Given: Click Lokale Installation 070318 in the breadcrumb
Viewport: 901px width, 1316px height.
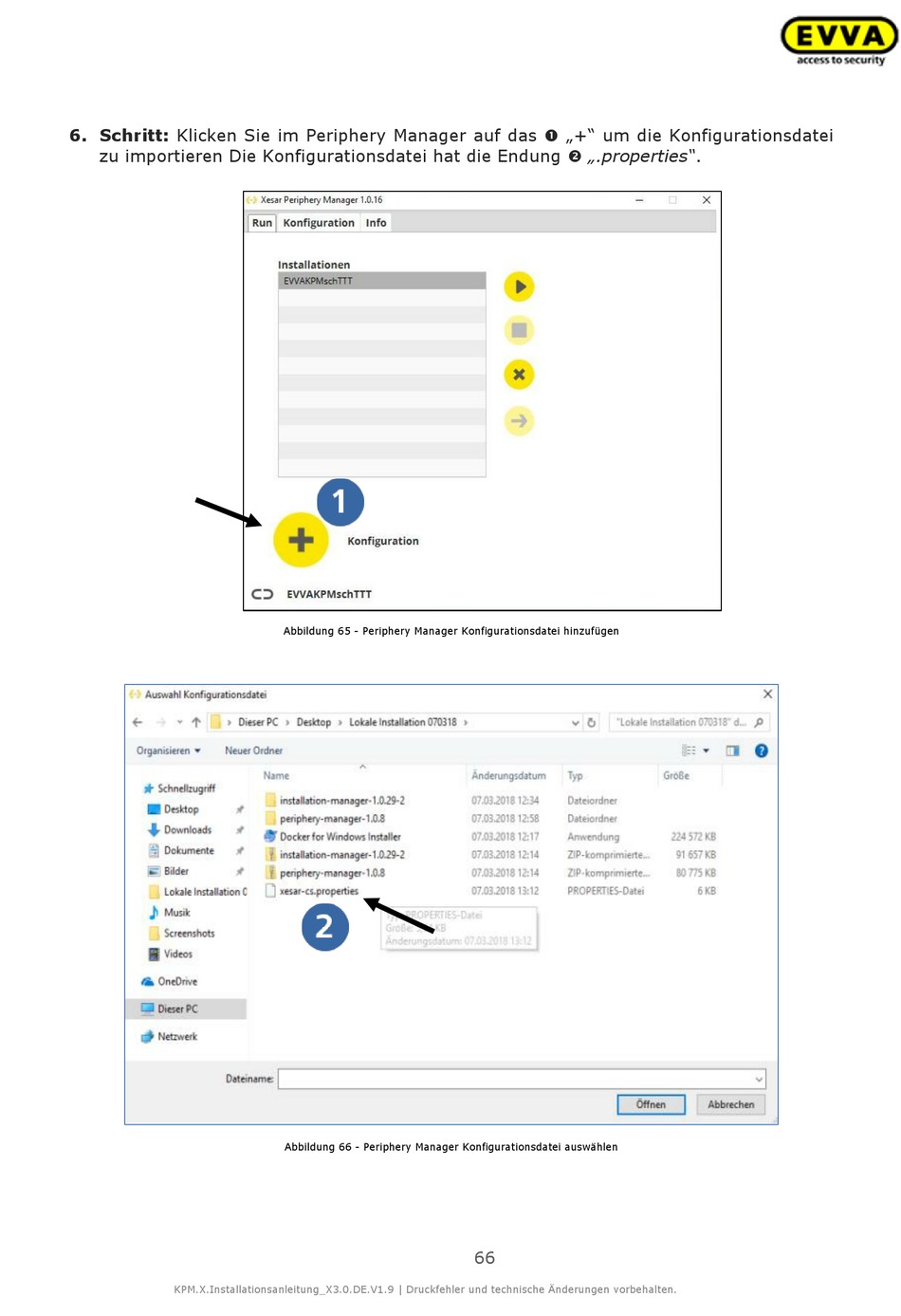Looking at the screenshot, I should coord(403,722).
